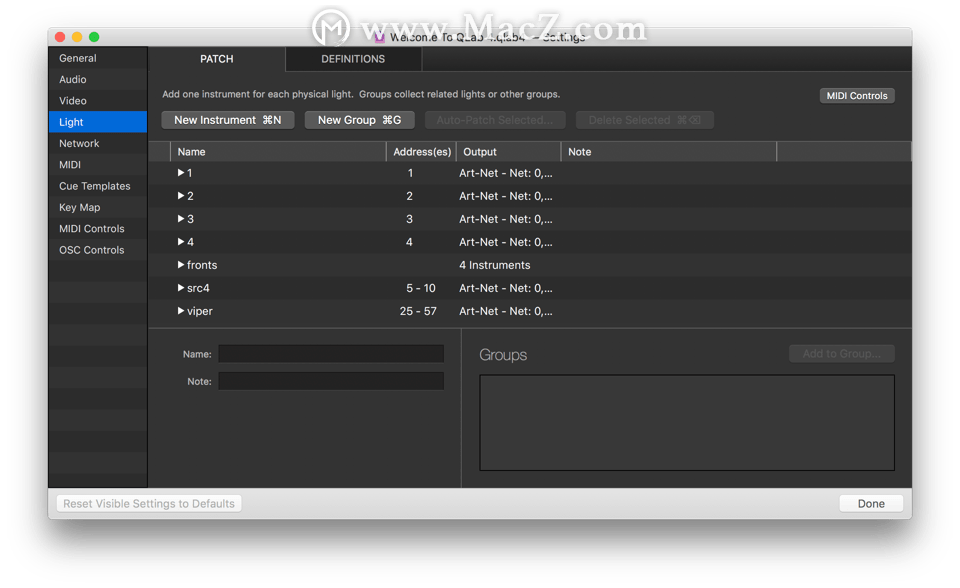Open OSC Controls in the sidebar
Viewport: 960px width, 588px height.
tap(92, 250)
